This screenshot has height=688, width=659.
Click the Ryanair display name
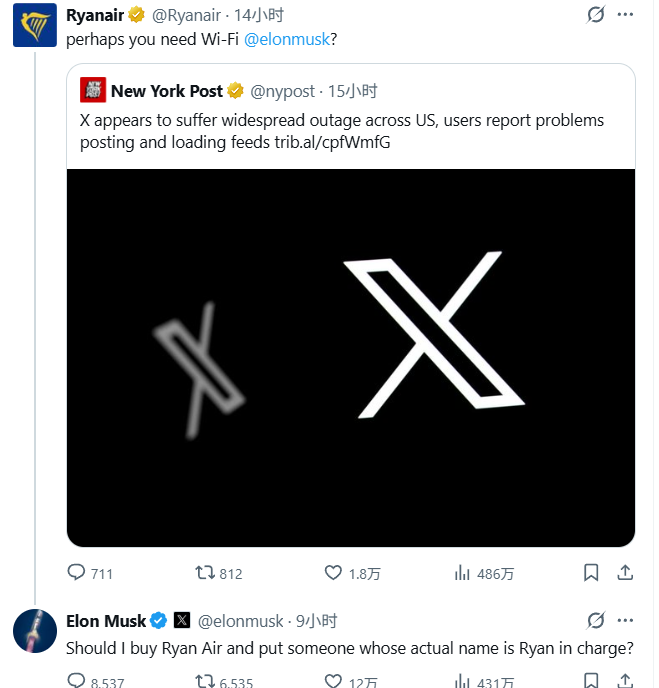pyautogui.click(x=94, y=15)
